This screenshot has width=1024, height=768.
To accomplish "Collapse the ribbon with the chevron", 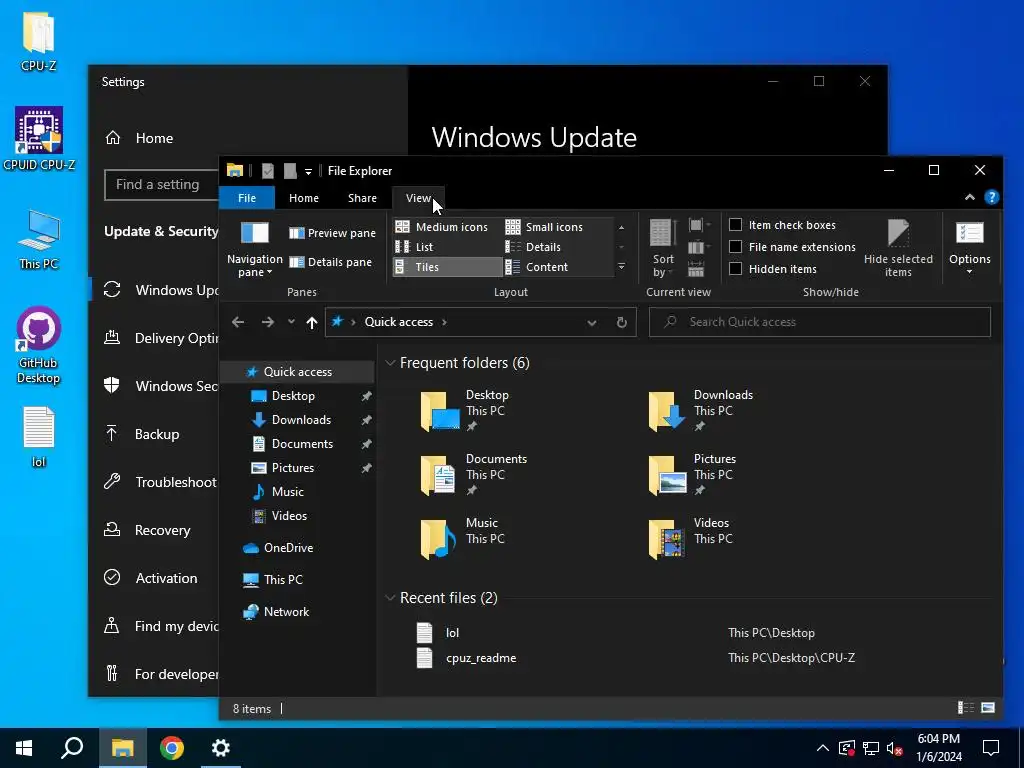I will (x=970, y=197).
